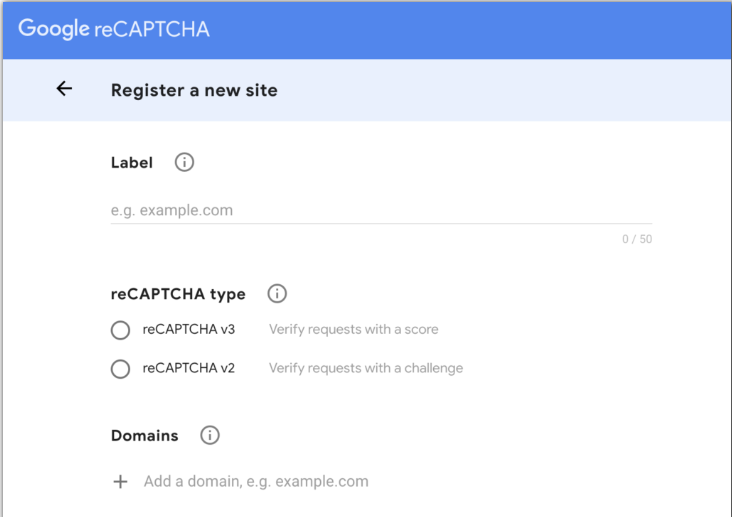
Task: Select the reCAPTCHA v3 radio button
Action: click(120, 330)
